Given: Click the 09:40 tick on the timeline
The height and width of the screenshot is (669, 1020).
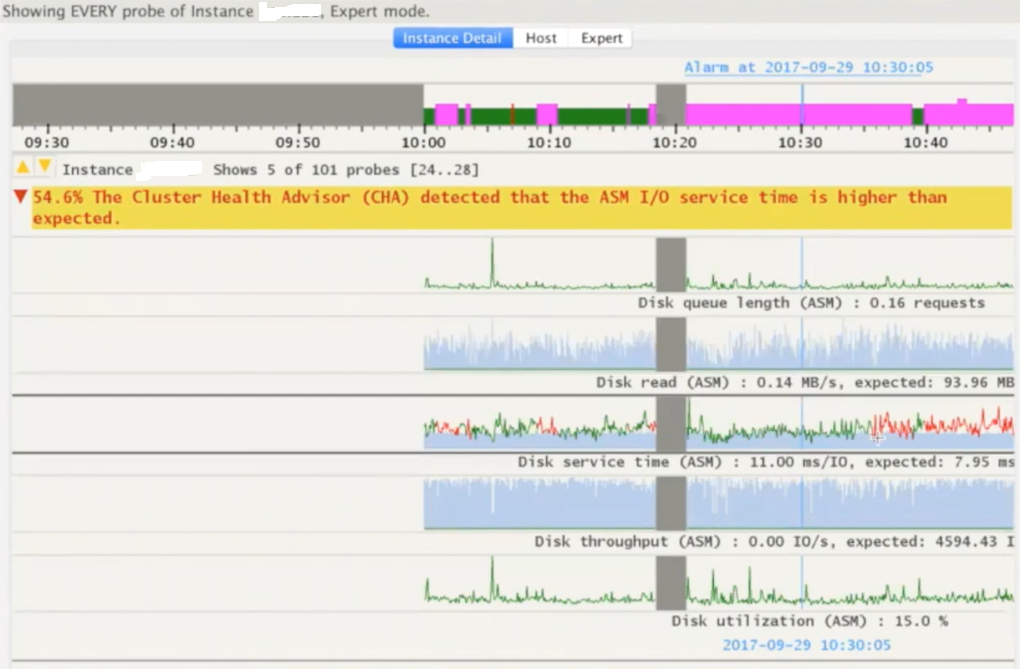Looking at the screenshot, I should (x=173, y=143).
